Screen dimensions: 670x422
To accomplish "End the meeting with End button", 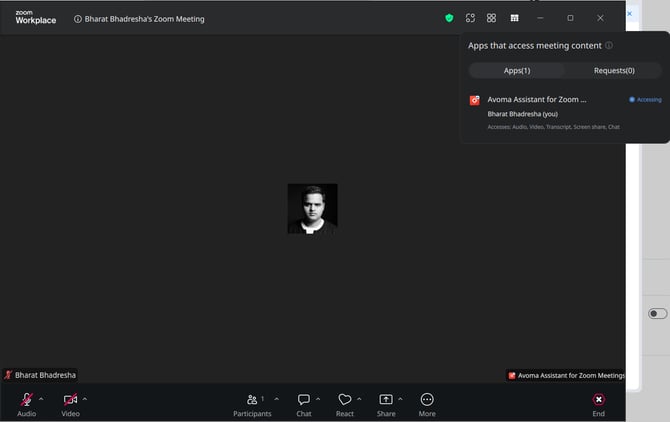I will [598, 404].
